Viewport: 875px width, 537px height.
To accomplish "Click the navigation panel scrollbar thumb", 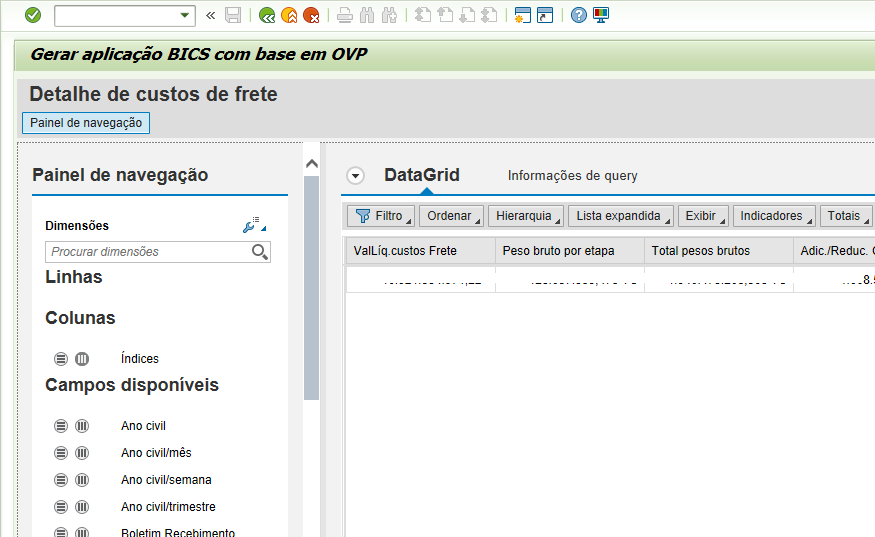I will click(x=311, y=288).
